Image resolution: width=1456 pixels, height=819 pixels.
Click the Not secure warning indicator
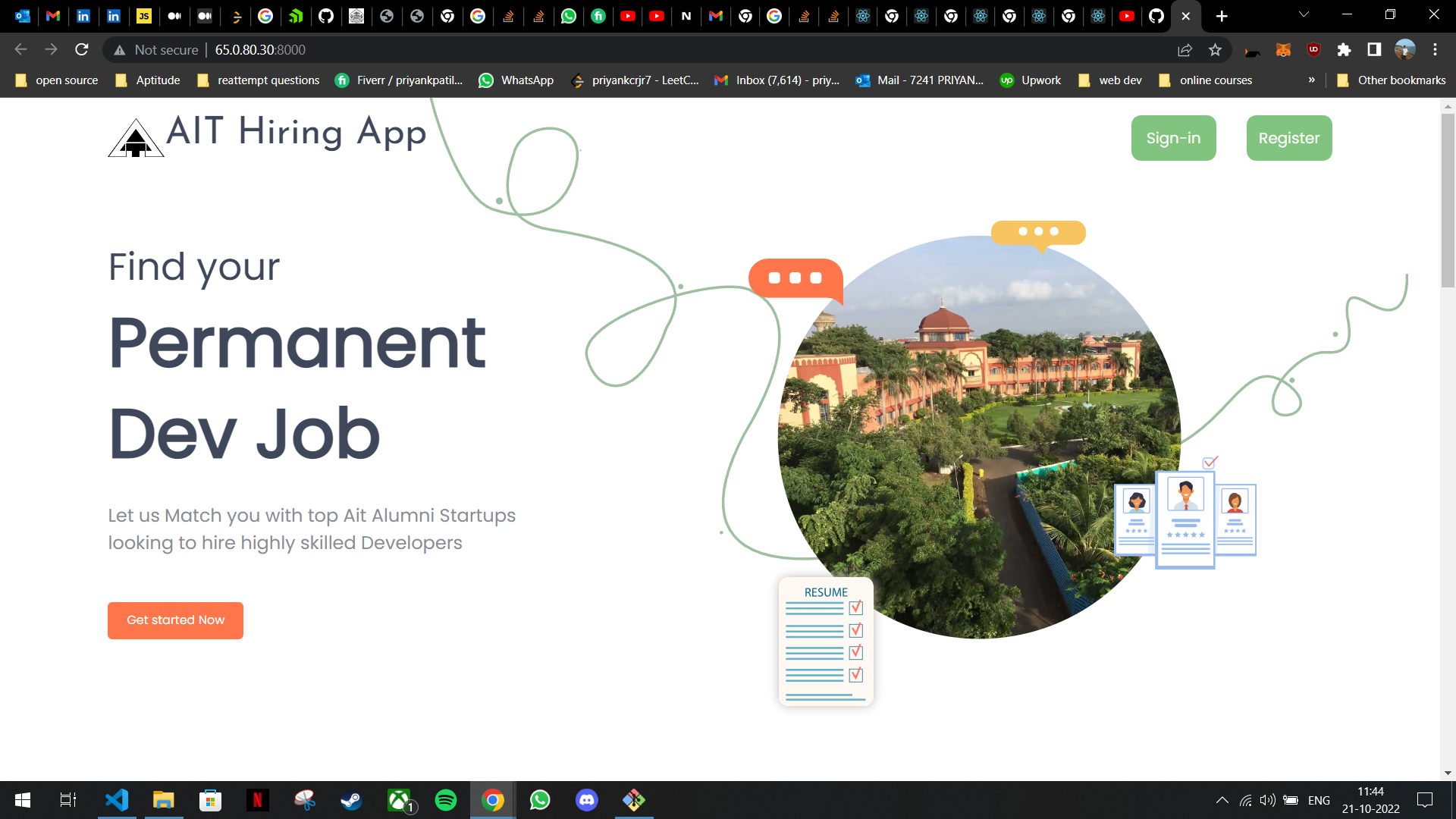tap(155, 50)
